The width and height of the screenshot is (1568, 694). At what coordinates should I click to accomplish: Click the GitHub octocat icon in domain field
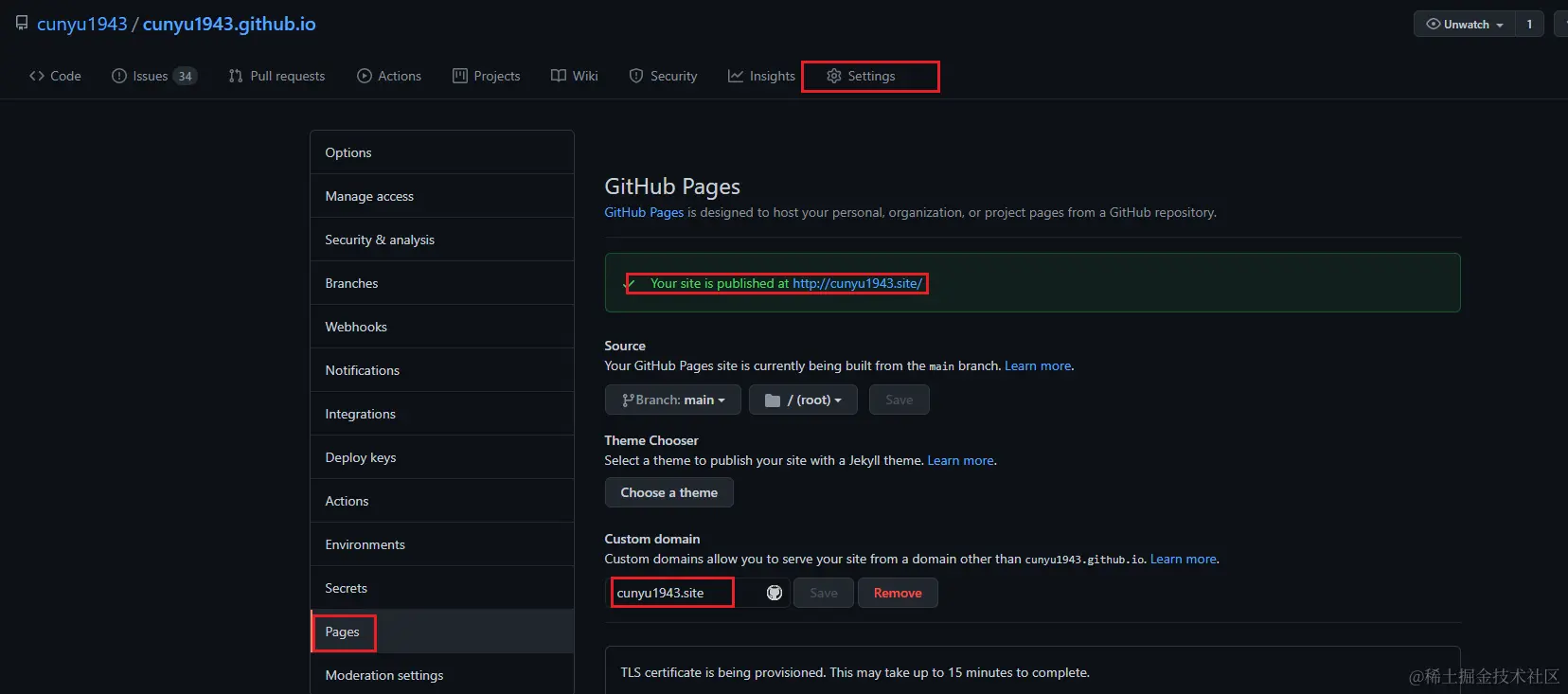point(775,593)
